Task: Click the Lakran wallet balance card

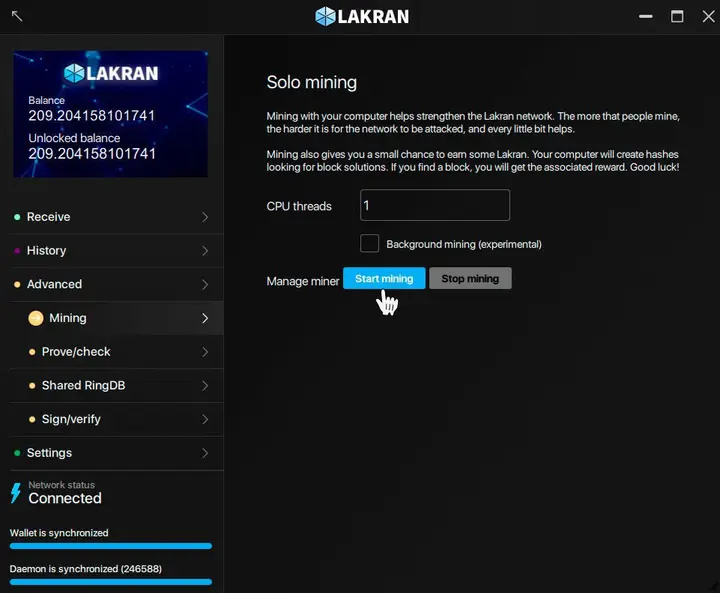Action: pyautogui.click(x=110, y=114)
